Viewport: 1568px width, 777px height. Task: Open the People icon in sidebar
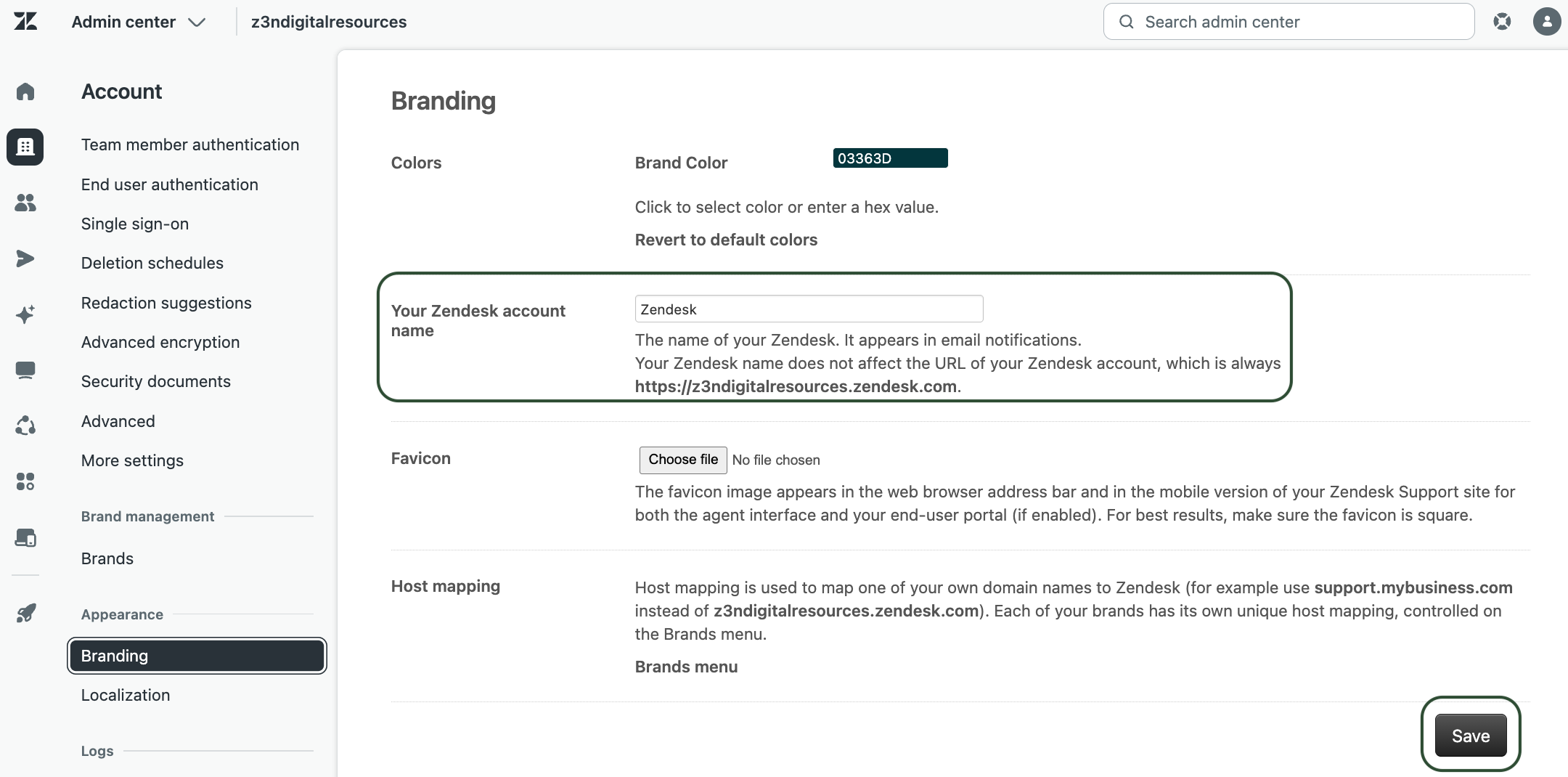25,203
